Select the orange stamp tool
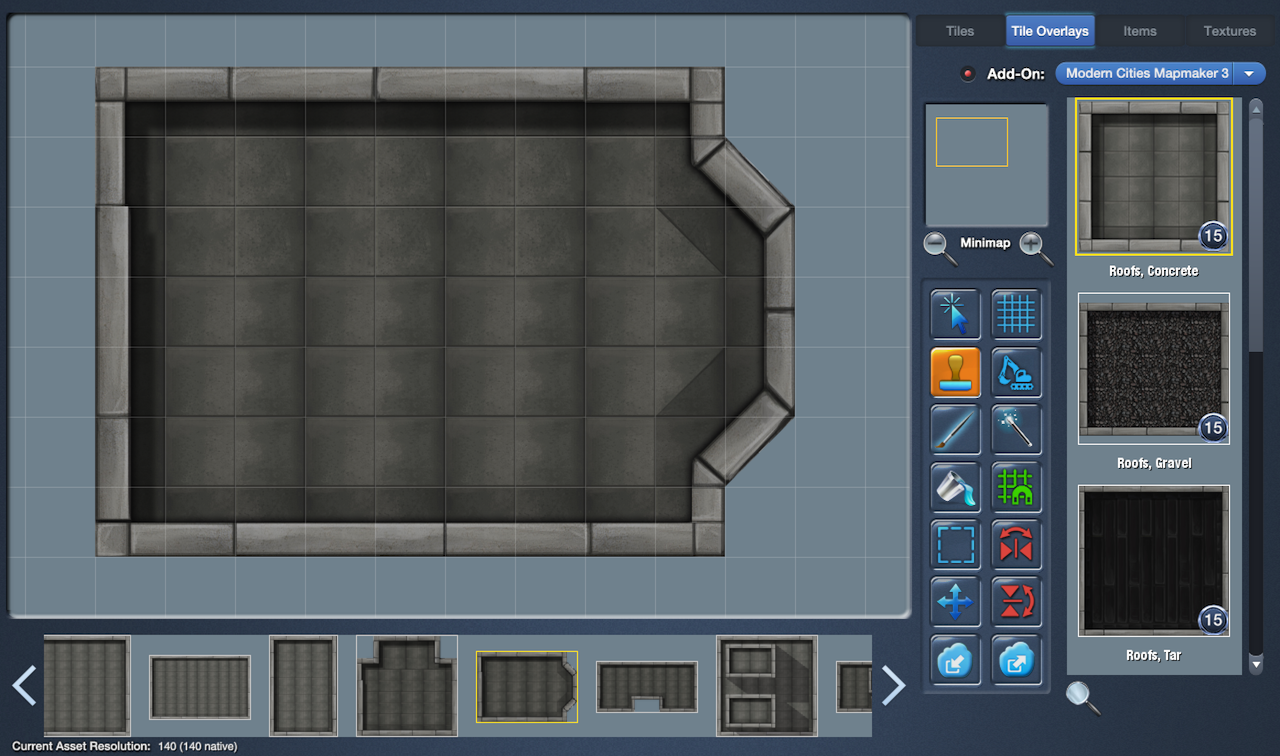Screen dimensions: 1280x756 (955, 372)
